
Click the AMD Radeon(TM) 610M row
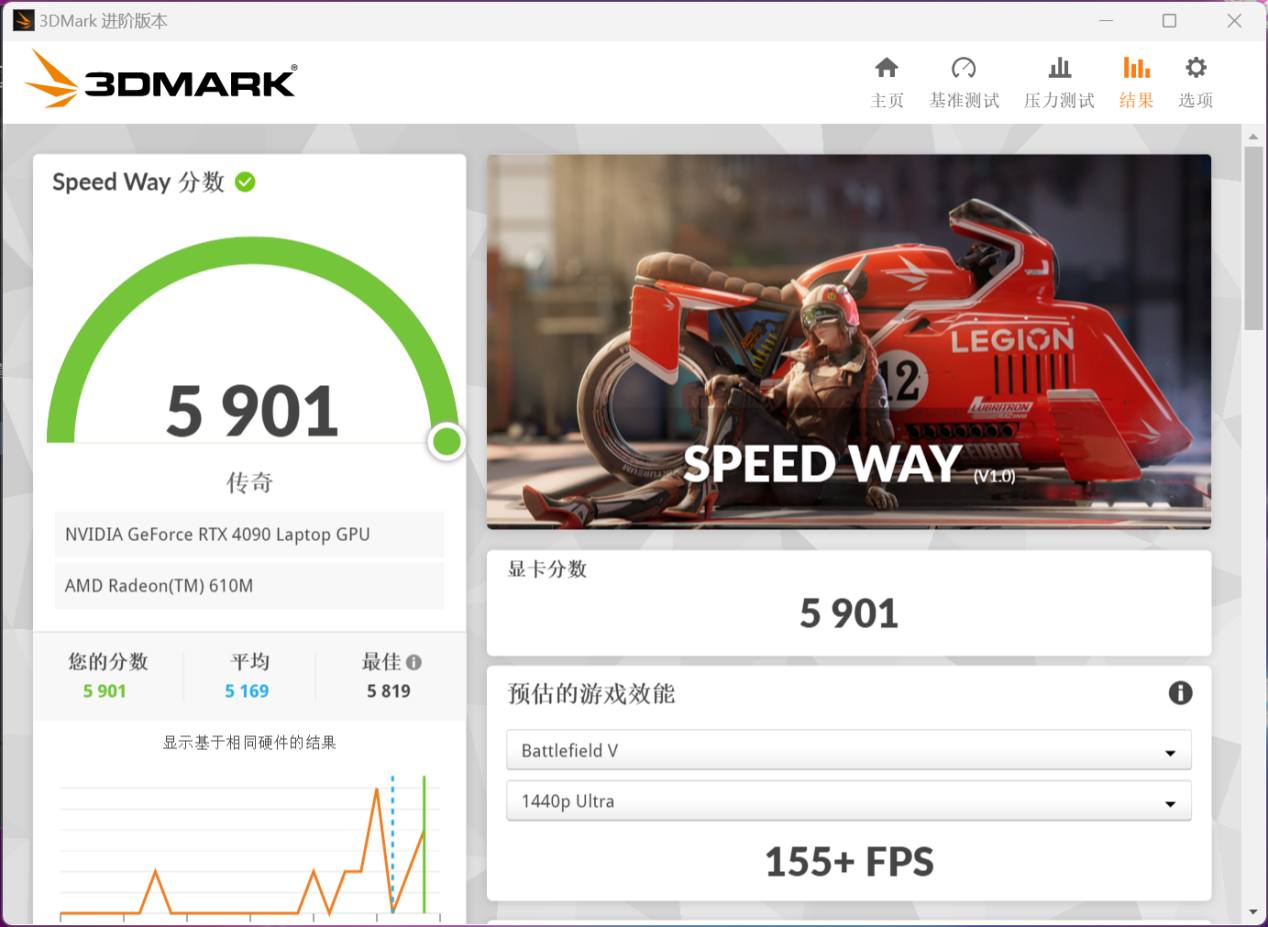(x=249, y=586)
